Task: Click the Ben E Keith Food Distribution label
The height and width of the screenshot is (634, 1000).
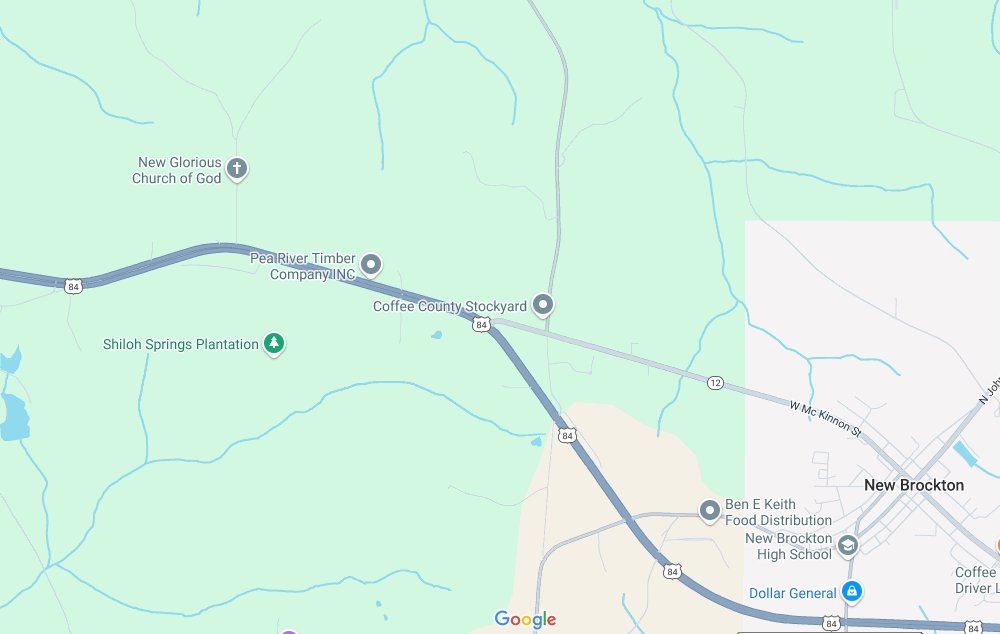Action: [x=778, y=512]
